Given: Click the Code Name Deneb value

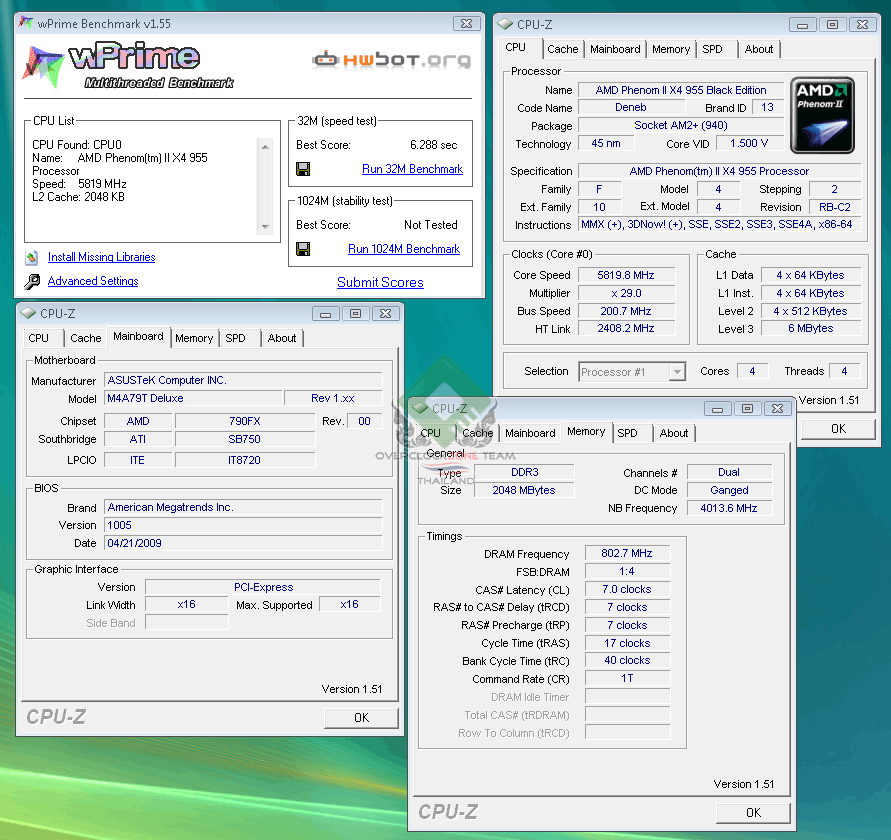Looking at the screenshot, I should coord(631,107).
